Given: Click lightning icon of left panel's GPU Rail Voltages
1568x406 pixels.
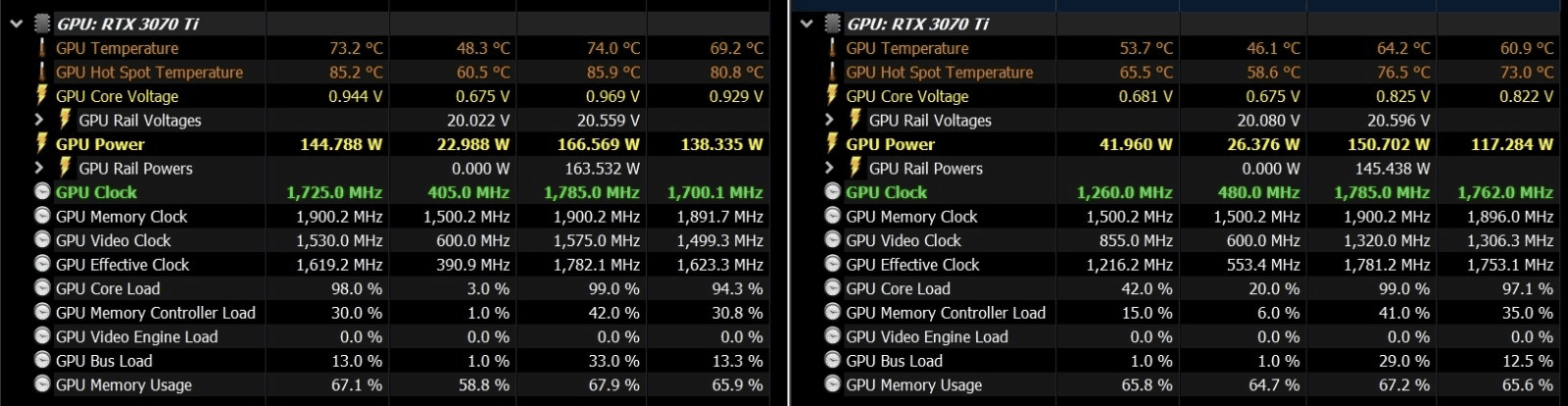Looking at the screenshot, I should [65, 120].
